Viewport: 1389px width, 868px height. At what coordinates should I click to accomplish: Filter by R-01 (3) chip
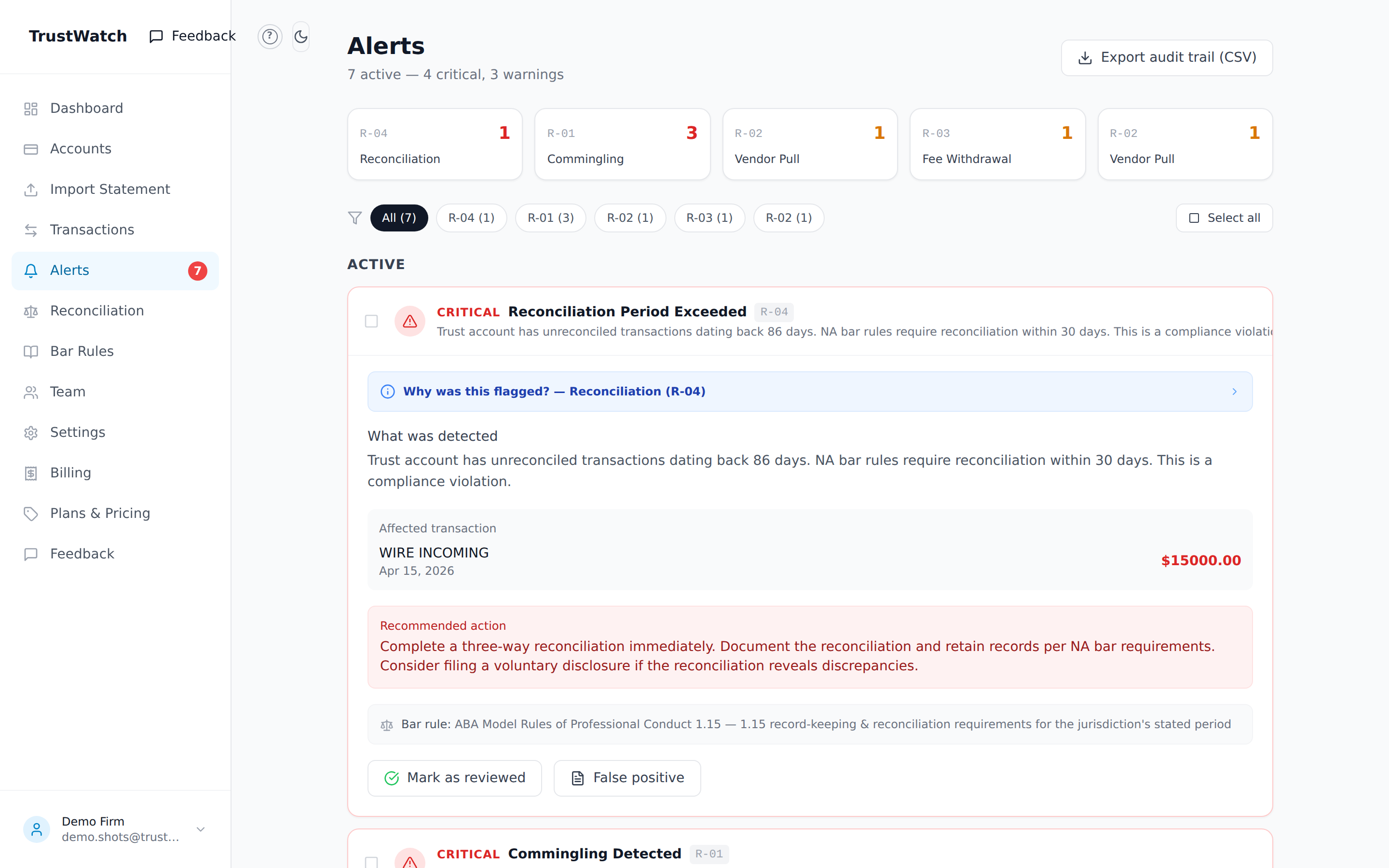click(550, 218)
